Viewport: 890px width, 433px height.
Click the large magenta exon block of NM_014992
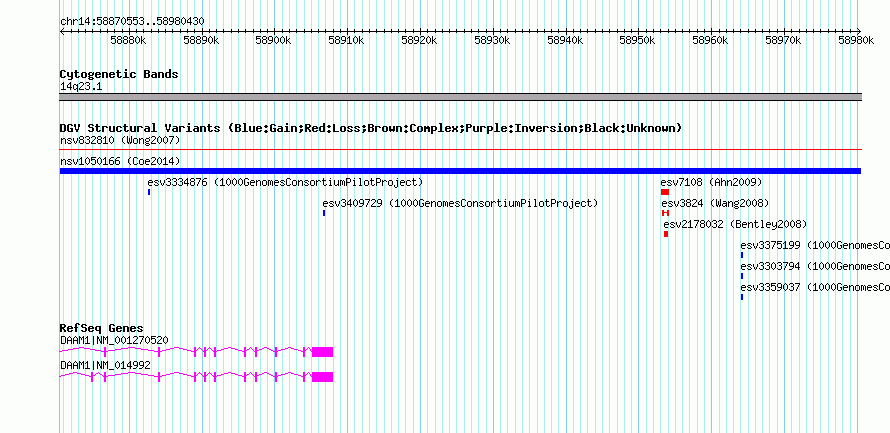click(x=322, y=377)
